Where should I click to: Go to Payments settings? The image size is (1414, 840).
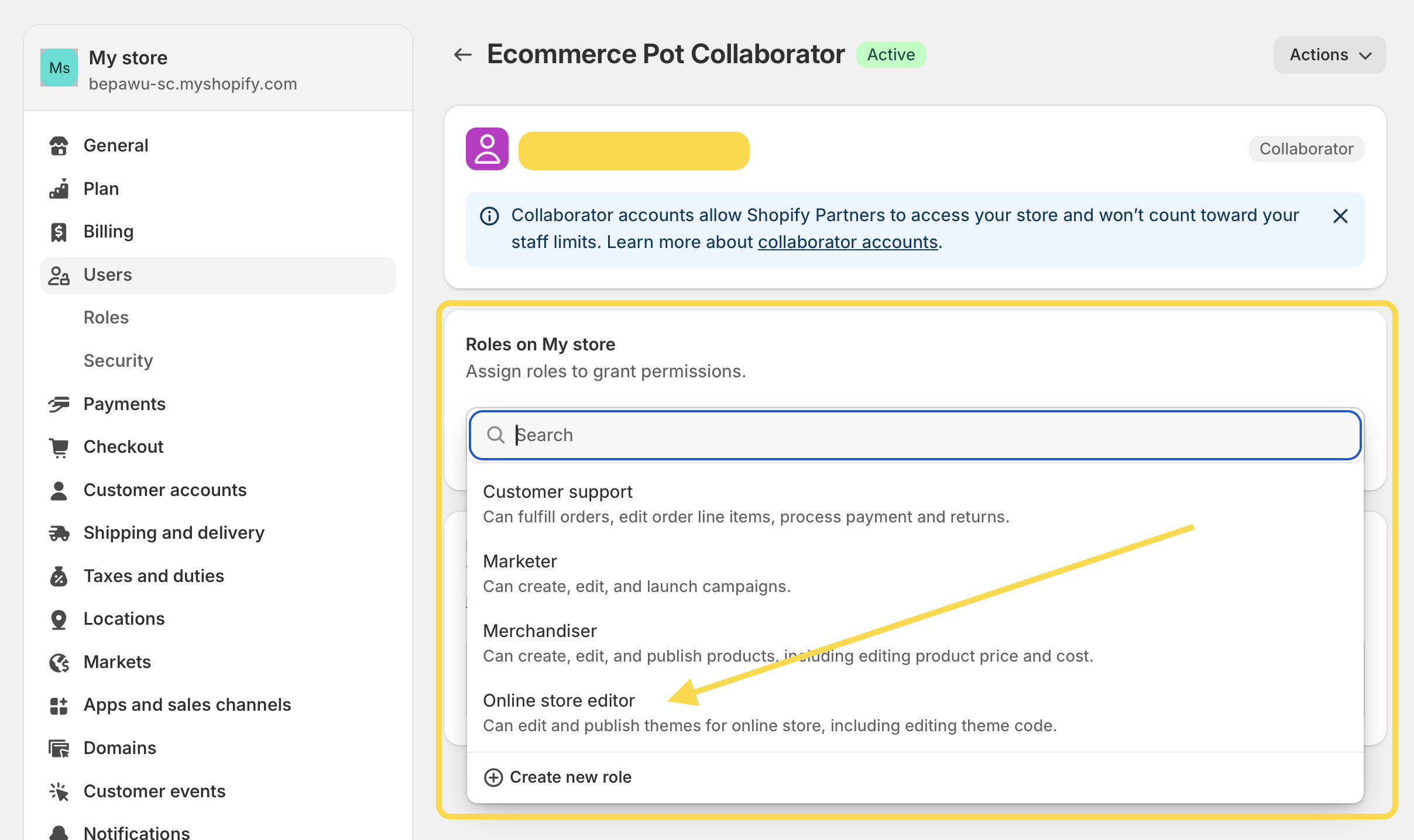tap(218, 404)
